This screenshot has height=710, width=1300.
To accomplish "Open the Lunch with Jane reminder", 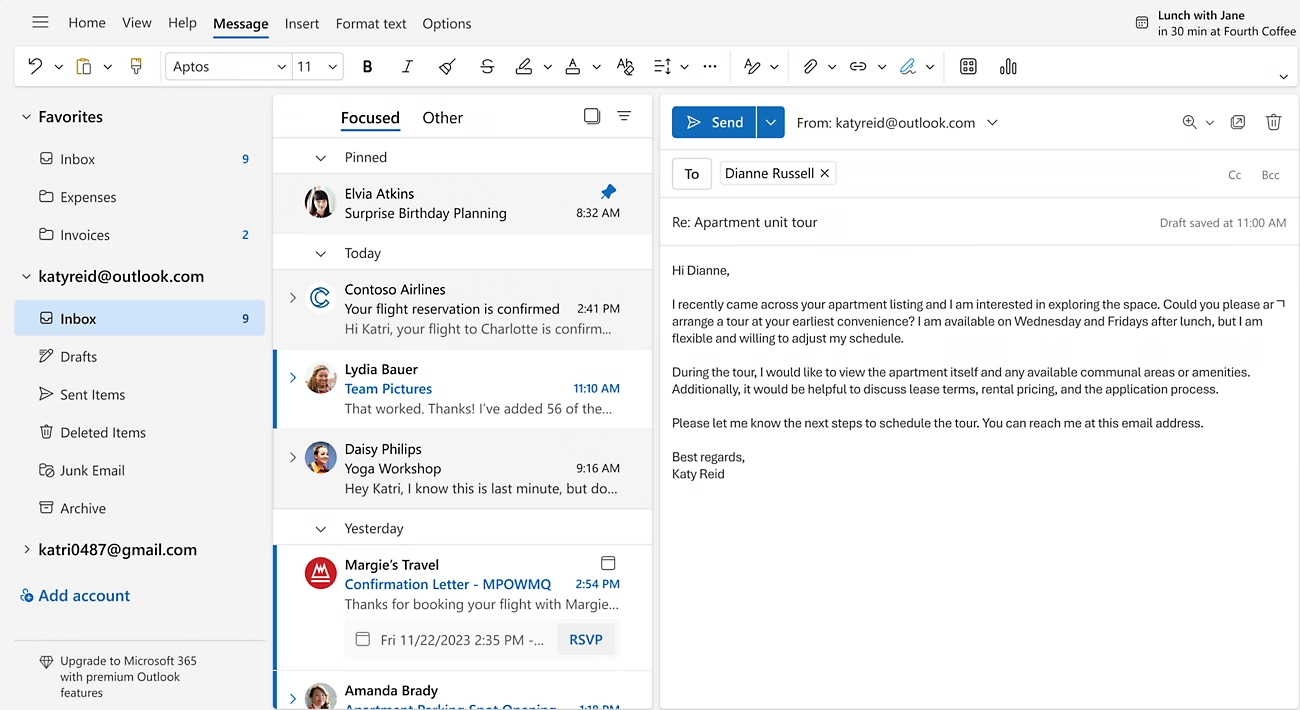I will point(1215,23).
